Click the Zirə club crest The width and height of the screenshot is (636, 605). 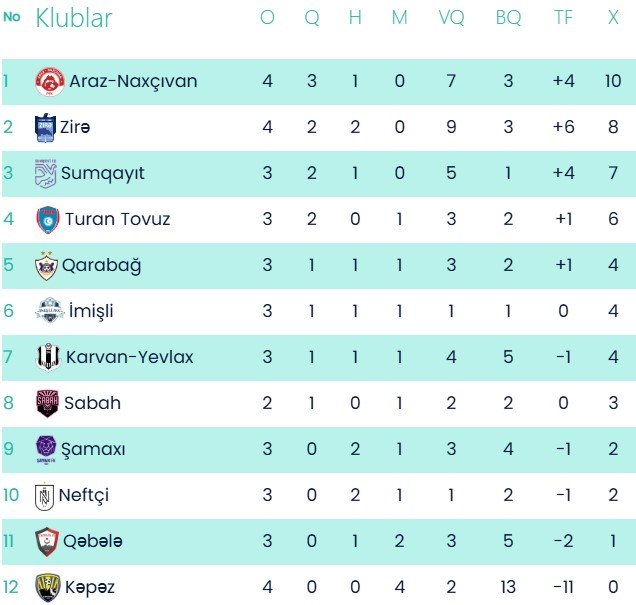coord(46,127)
